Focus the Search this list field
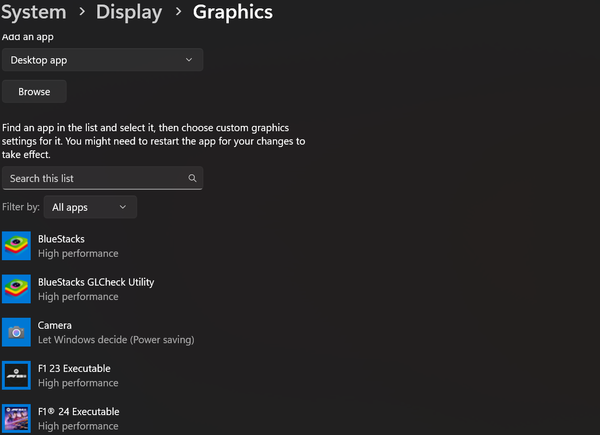This screenshot has width=600, height=435. coord(102,178)
